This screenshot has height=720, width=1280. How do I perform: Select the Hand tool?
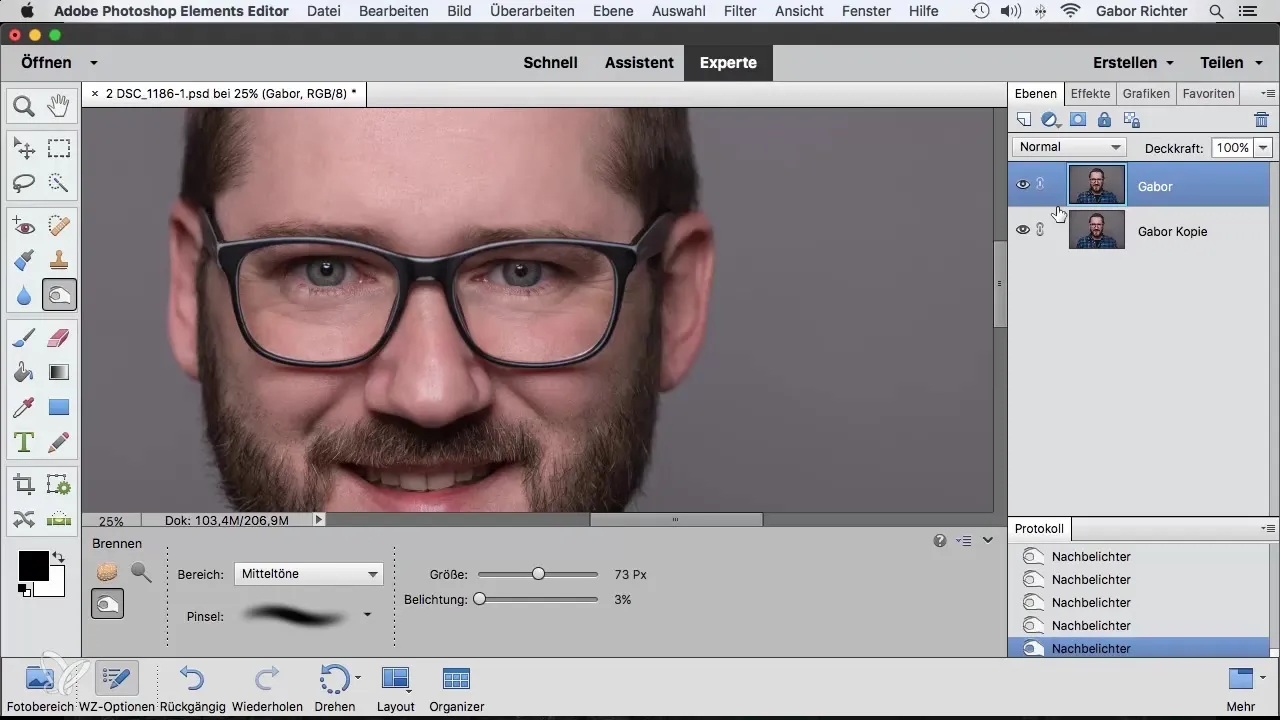point(59,105)
